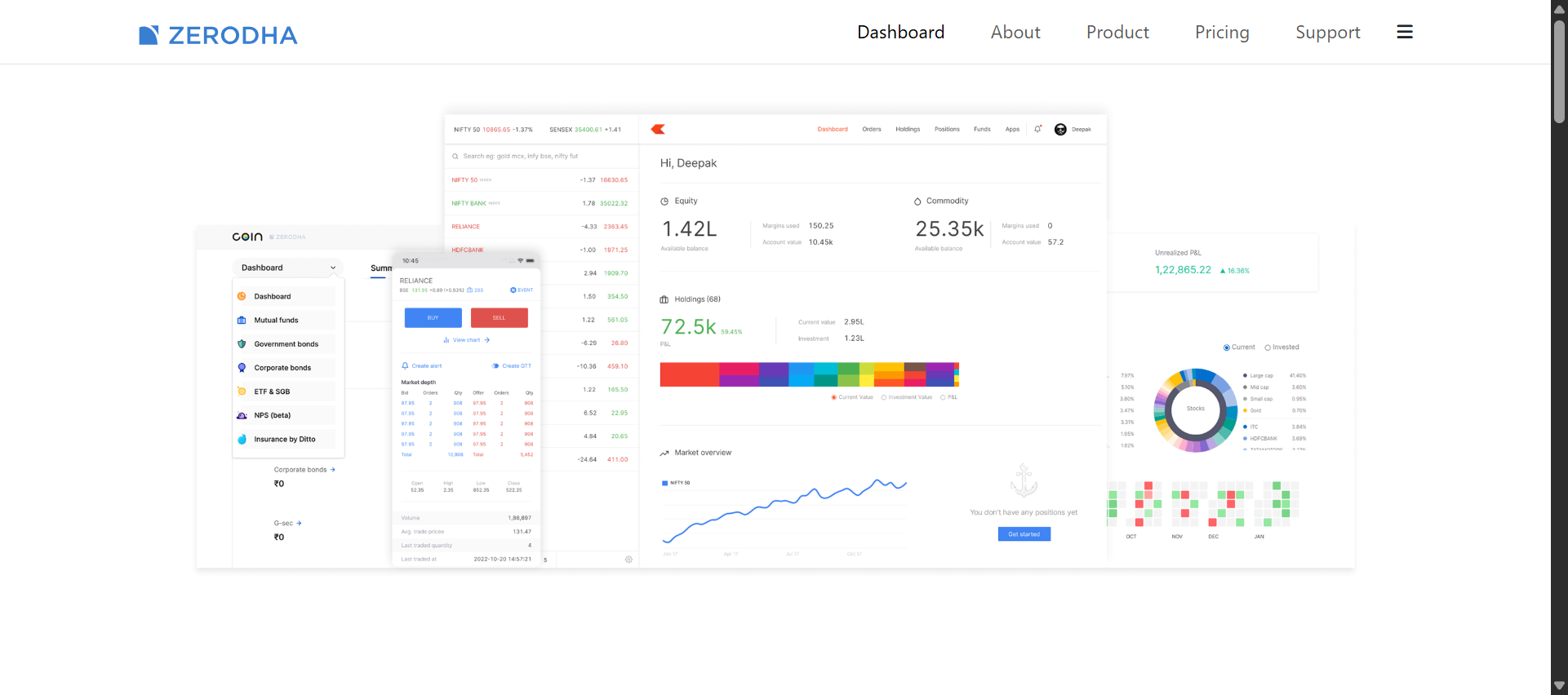Click the Government bonds shield icon
Screen dimensions: 1568x695
[242, 343]
